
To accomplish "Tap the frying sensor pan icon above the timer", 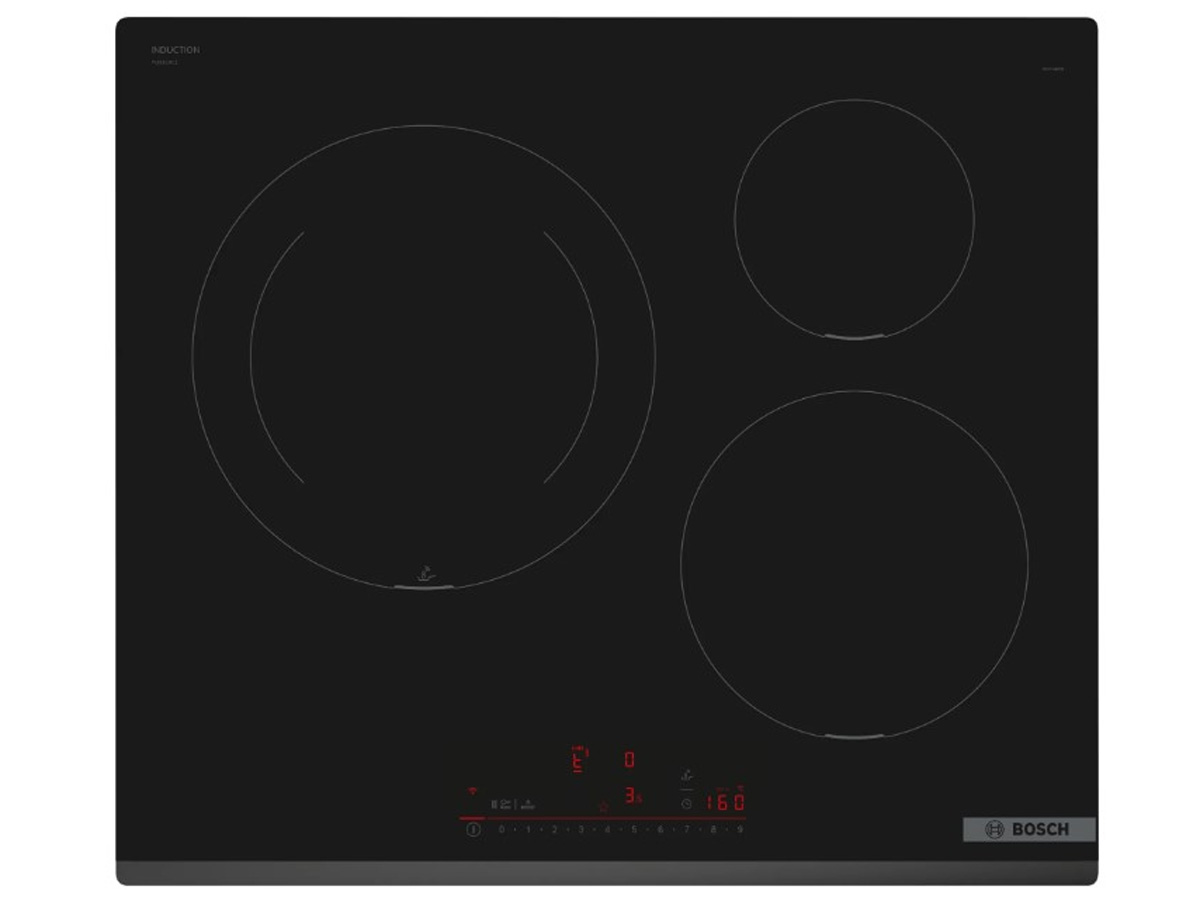I will point(686,775).
